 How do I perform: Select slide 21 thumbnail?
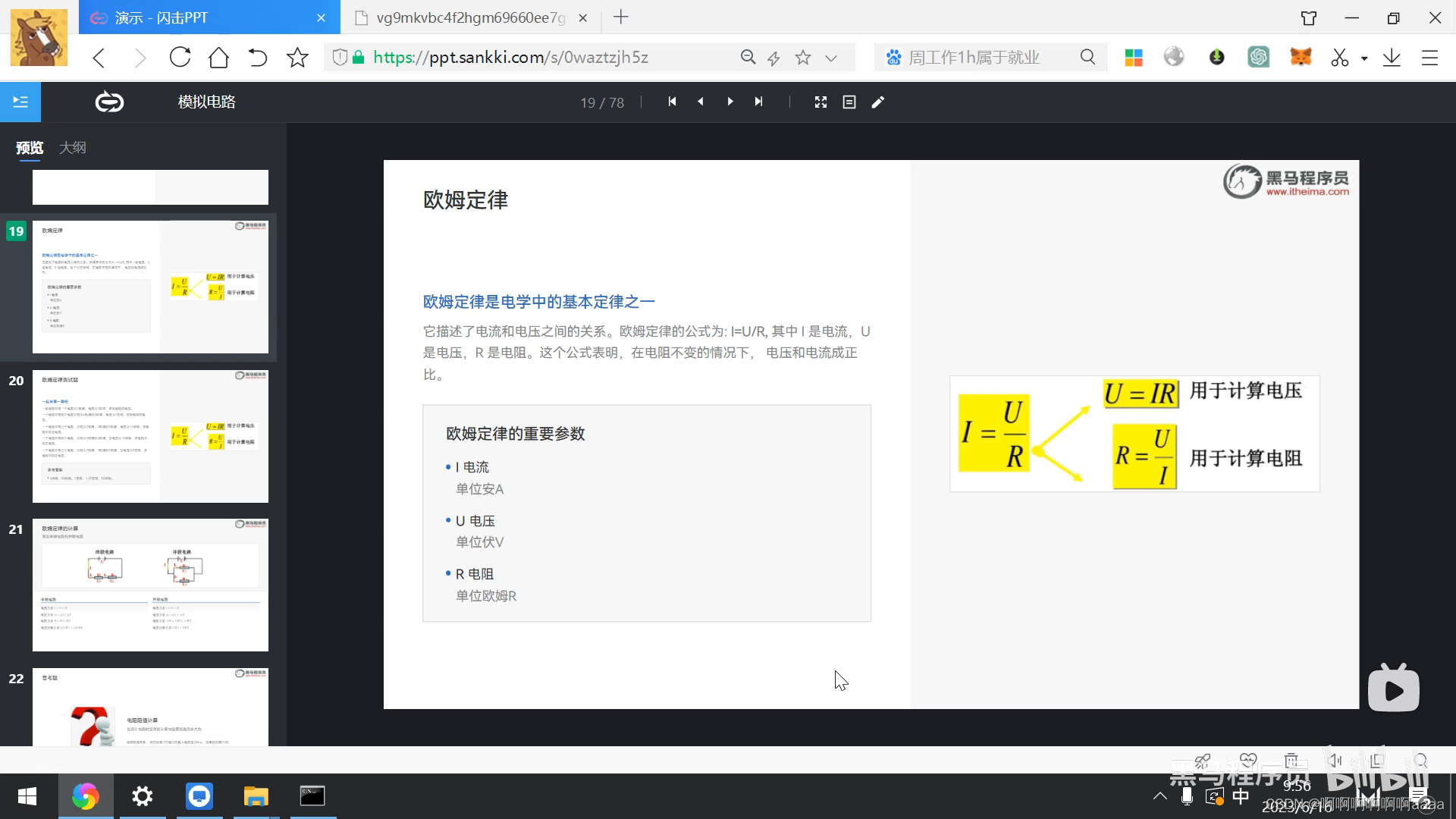(150, 585)
